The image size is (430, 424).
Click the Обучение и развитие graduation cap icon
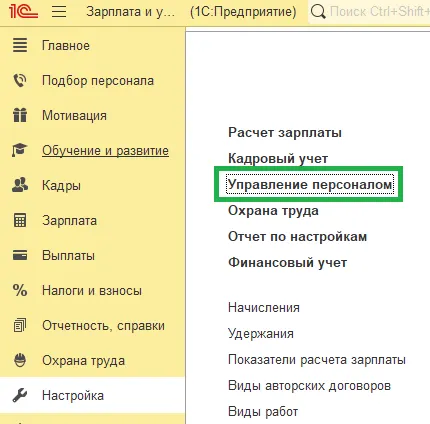(20, 150)
